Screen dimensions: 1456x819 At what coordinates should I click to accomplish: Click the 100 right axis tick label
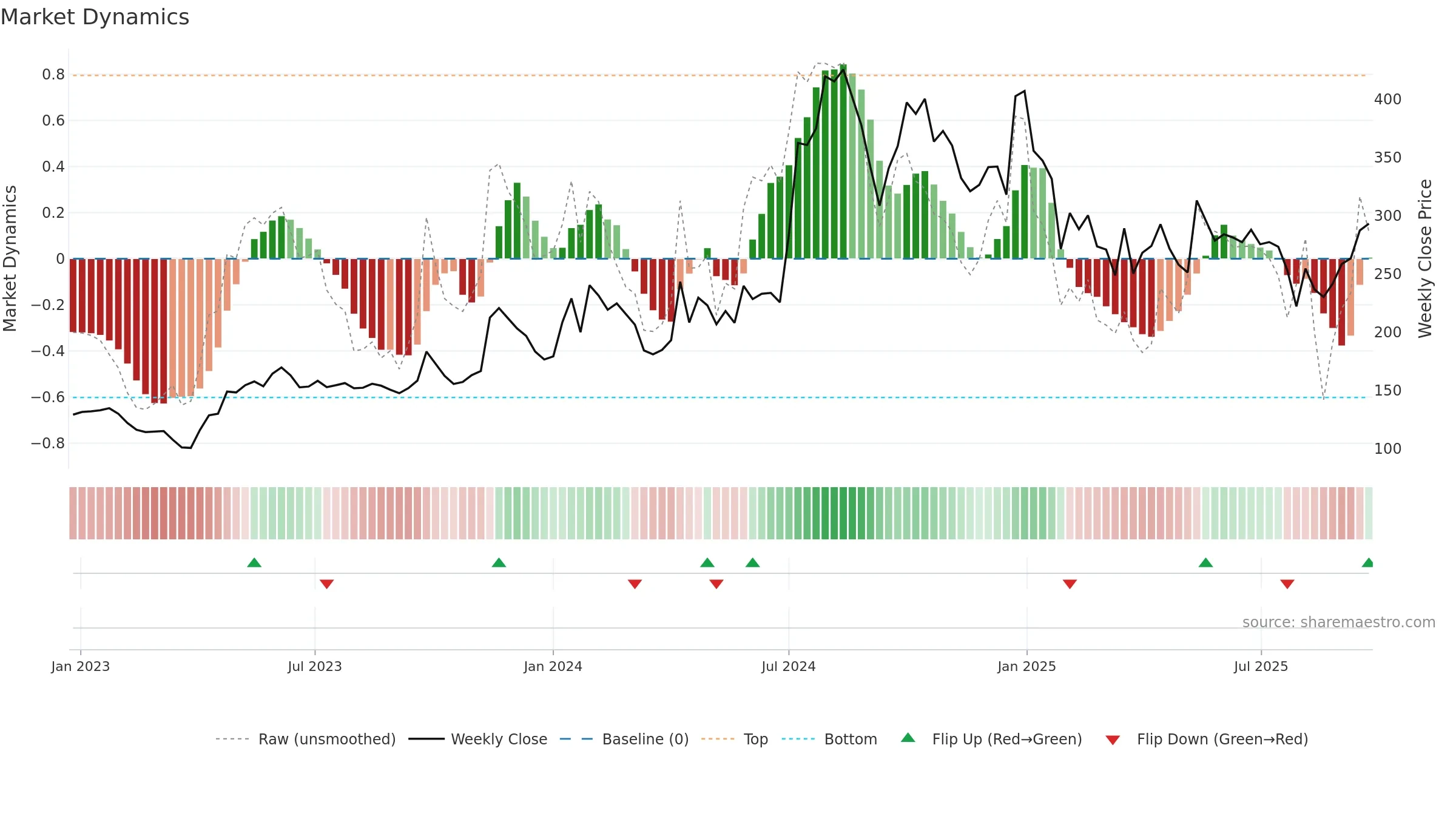tap(1388, 449)
